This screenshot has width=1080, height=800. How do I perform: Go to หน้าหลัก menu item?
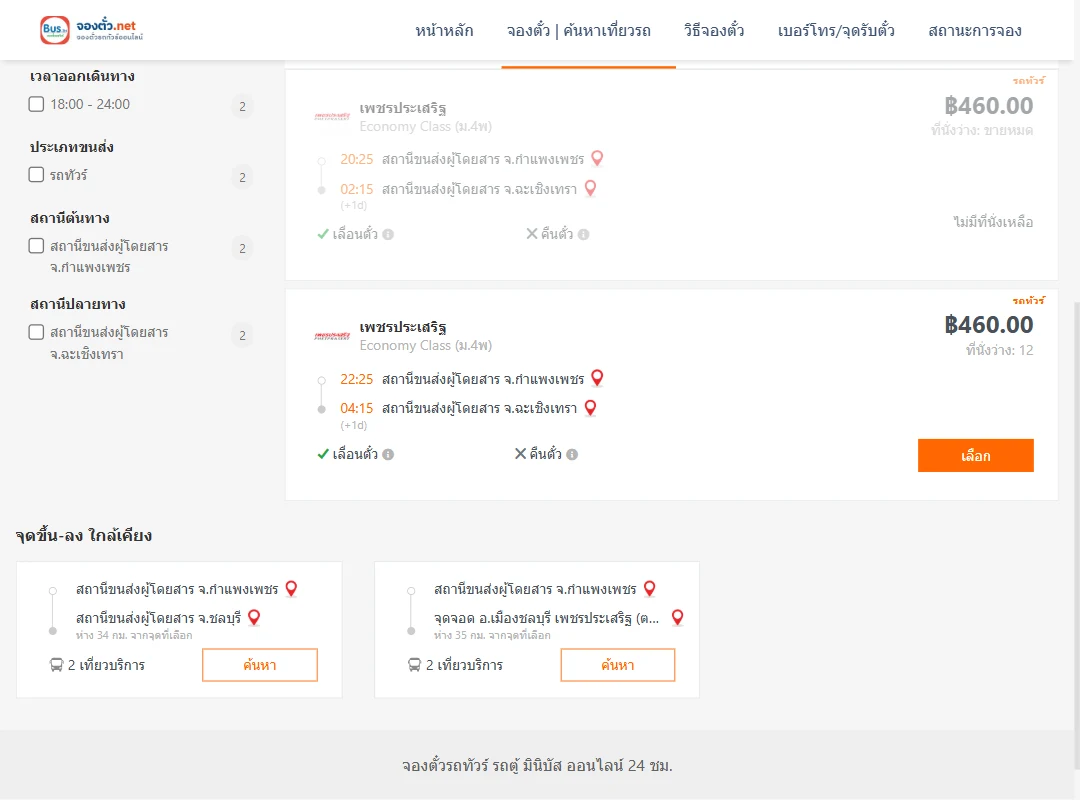pyautogui.click(x=444, y=30)
